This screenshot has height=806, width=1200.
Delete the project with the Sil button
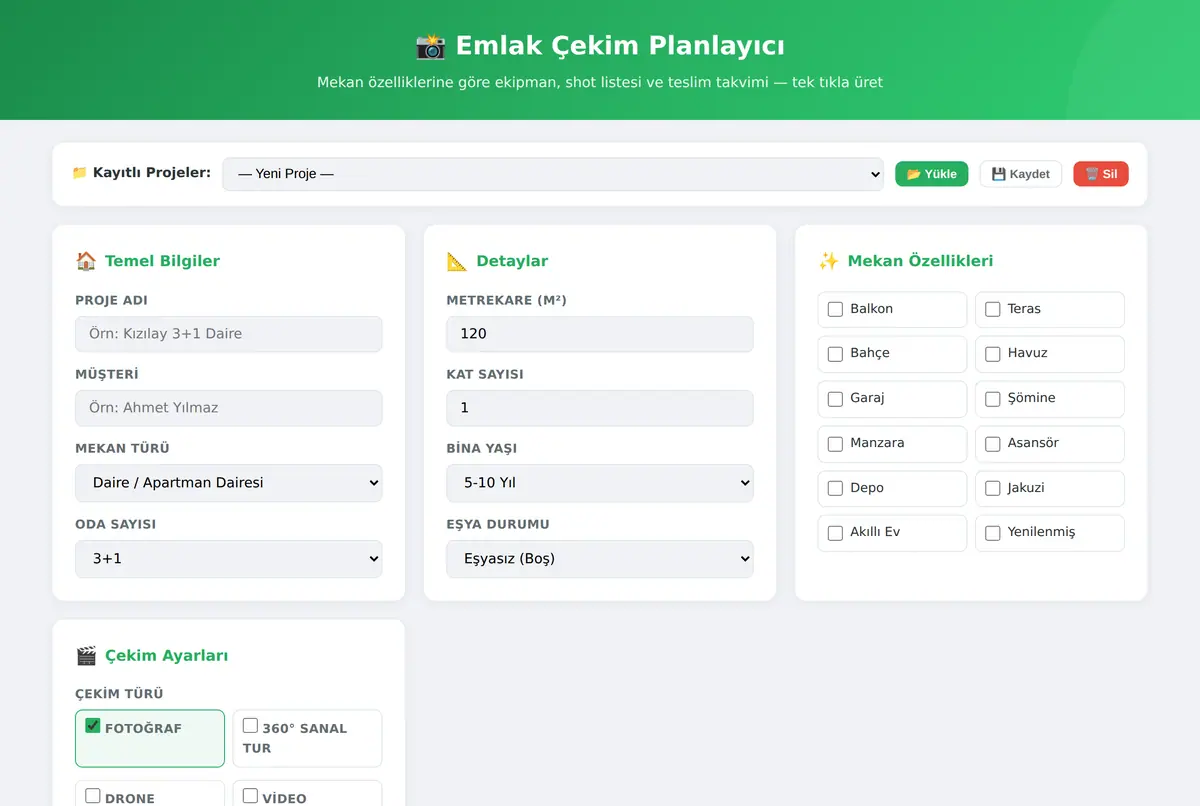(1101, 174)
